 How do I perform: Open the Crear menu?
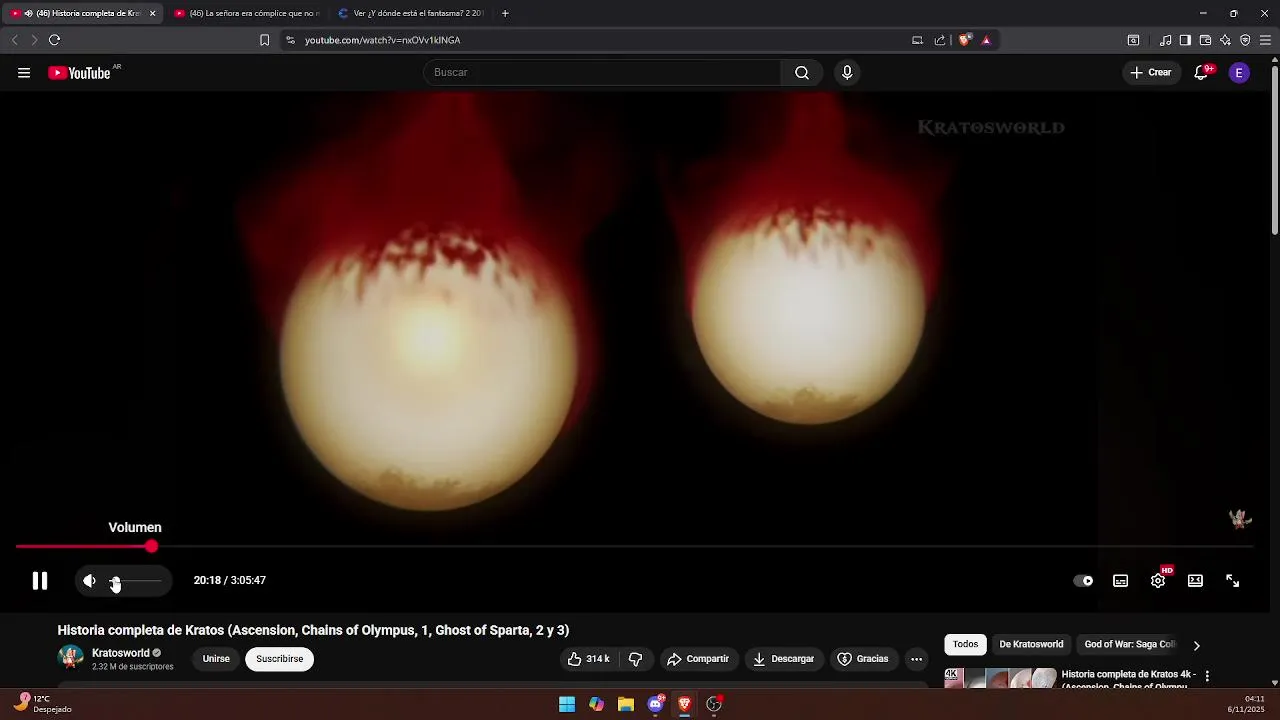click(x=1150, y=73)
